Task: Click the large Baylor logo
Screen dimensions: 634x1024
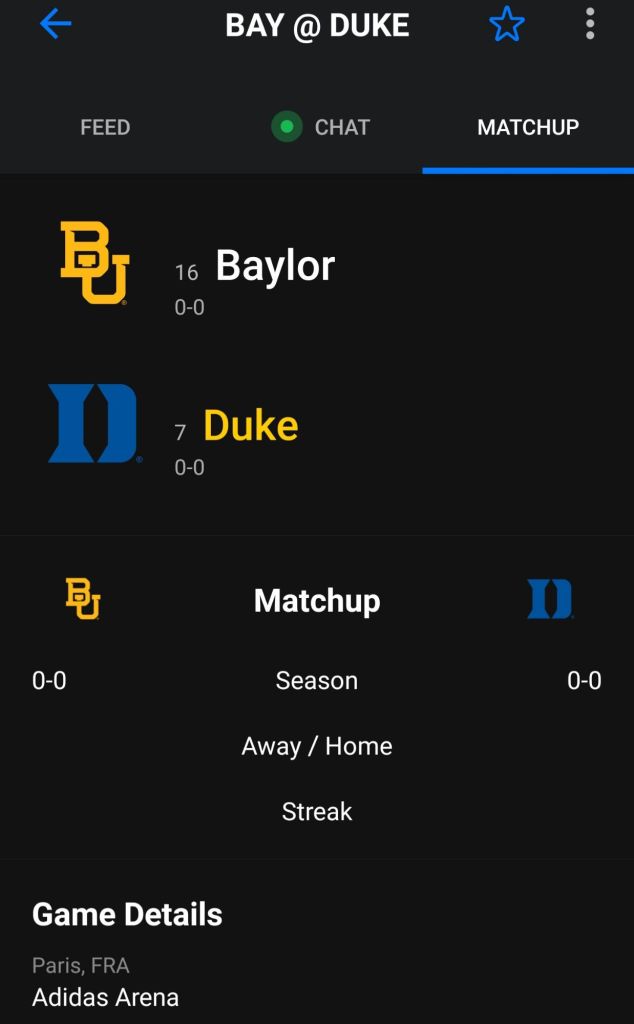Action: coord(94,263)
